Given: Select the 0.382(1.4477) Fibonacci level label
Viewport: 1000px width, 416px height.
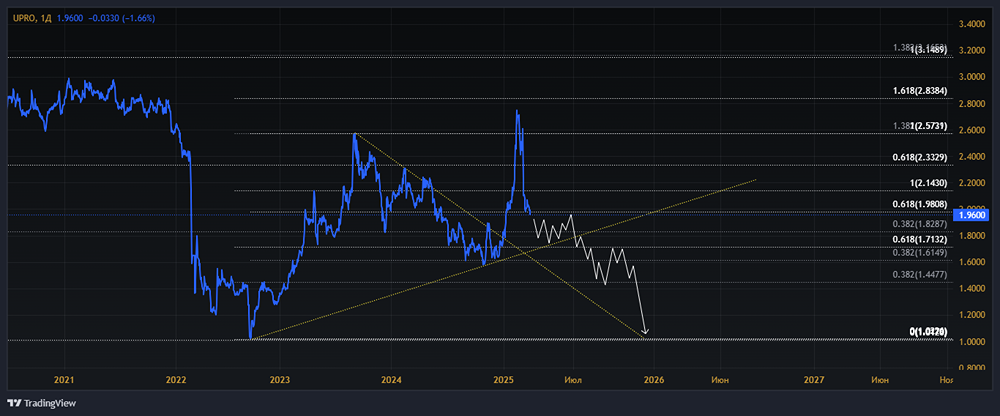Looking at the screenshot, I should pyautogui.click(x=919, y=275).
